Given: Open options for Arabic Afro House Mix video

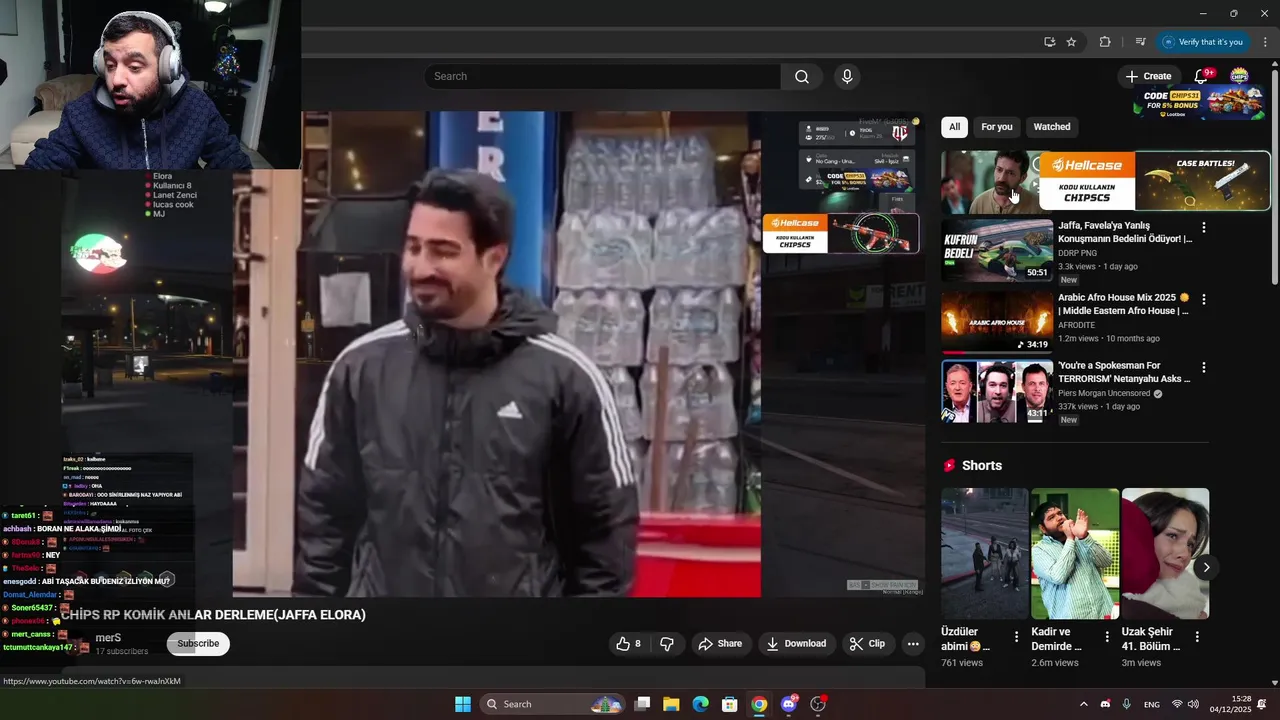Looking at the screenshot, I should tap(1204, 299).
